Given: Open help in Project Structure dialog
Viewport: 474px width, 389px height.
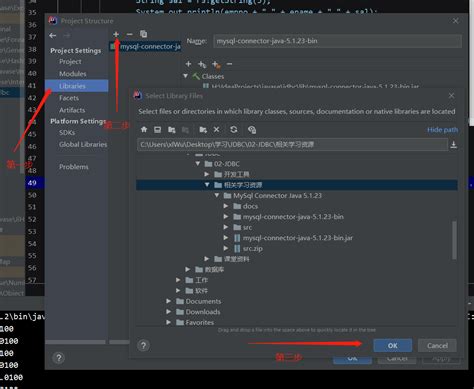Looking at the screenshot, I should click(59, 358).
